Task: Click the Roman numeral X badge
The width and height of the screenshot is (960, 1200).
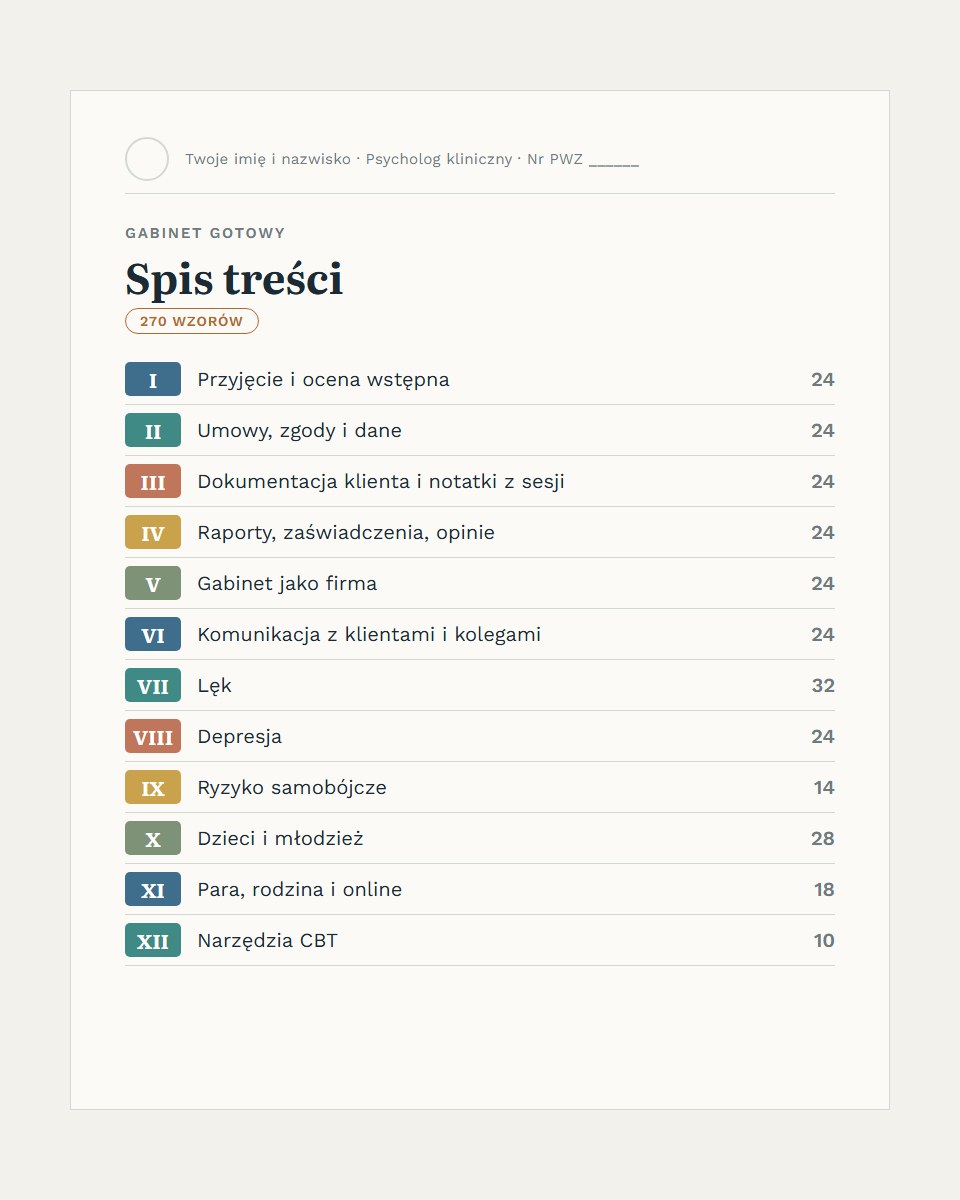Action: coord(153,838)
